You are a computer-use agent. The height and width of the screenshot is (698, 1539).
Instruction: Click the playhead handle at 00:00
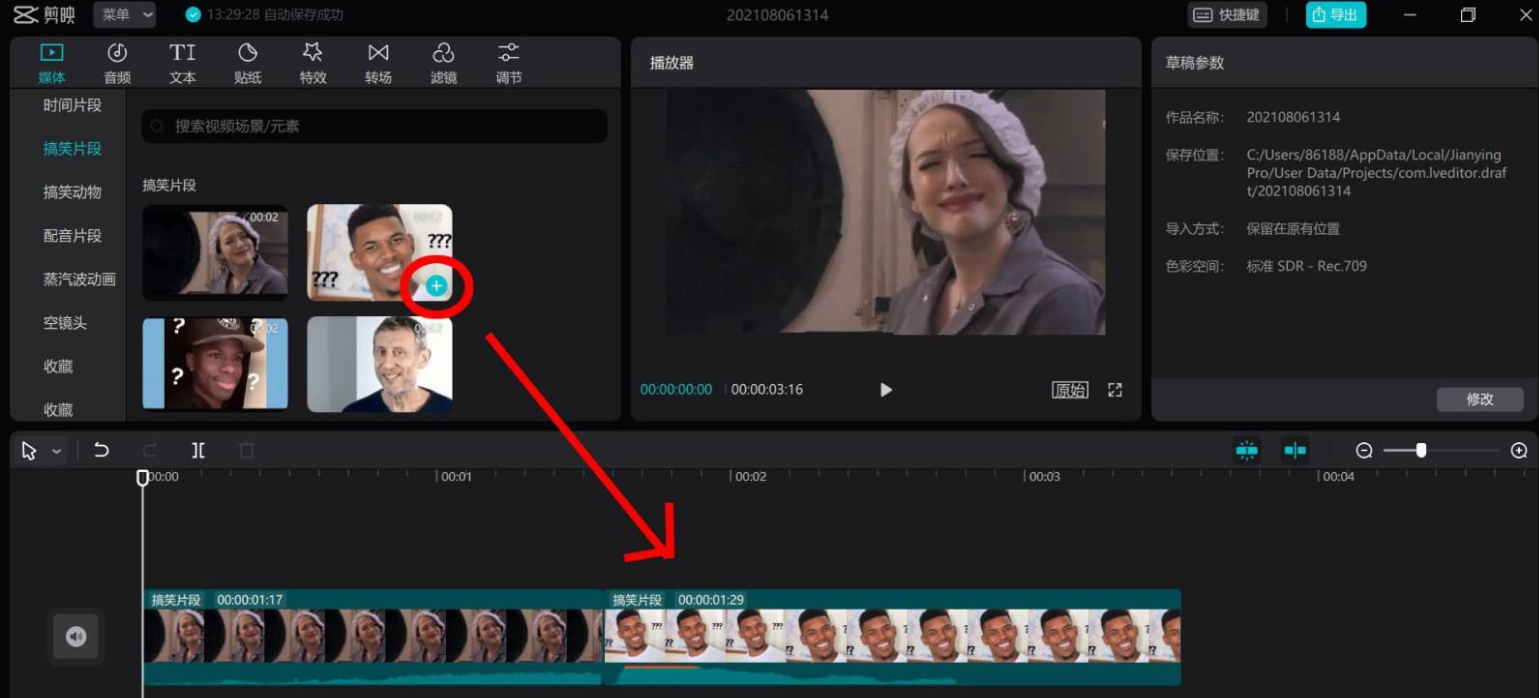tap(143, 478)
